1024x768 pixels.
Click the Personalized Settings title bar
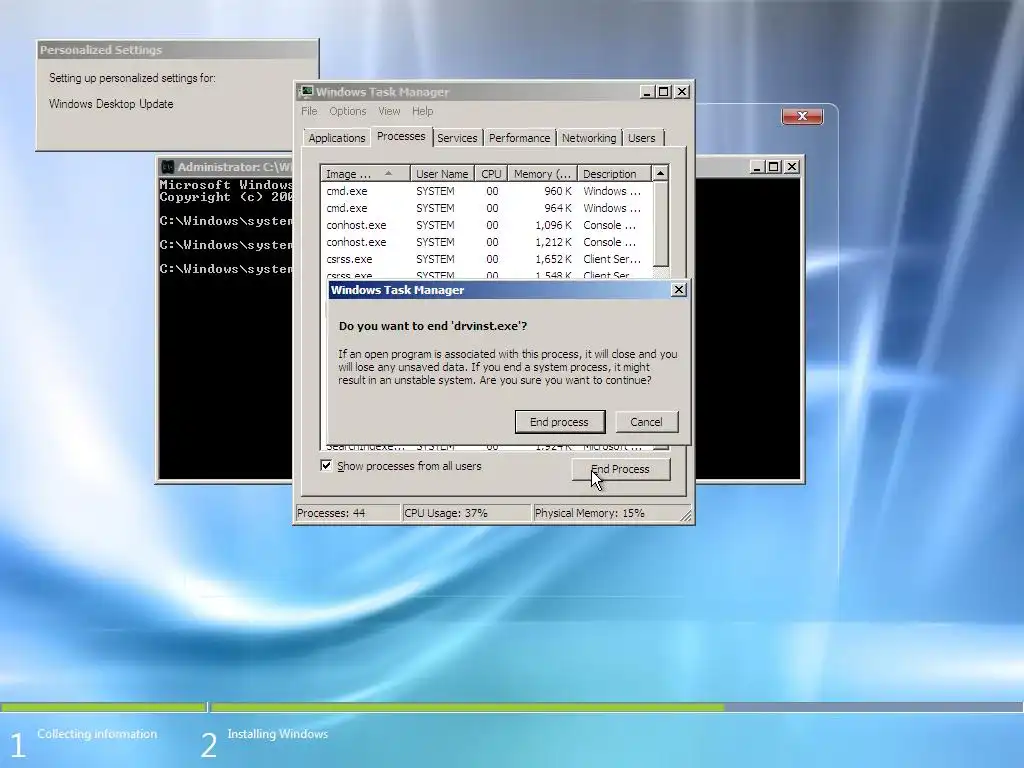177,50
